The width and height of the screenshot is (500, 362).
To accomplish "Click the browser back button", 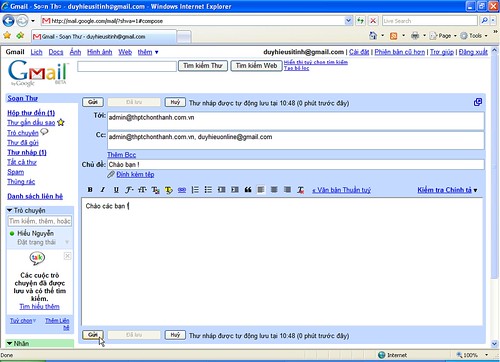I will [x=8, y=21].
